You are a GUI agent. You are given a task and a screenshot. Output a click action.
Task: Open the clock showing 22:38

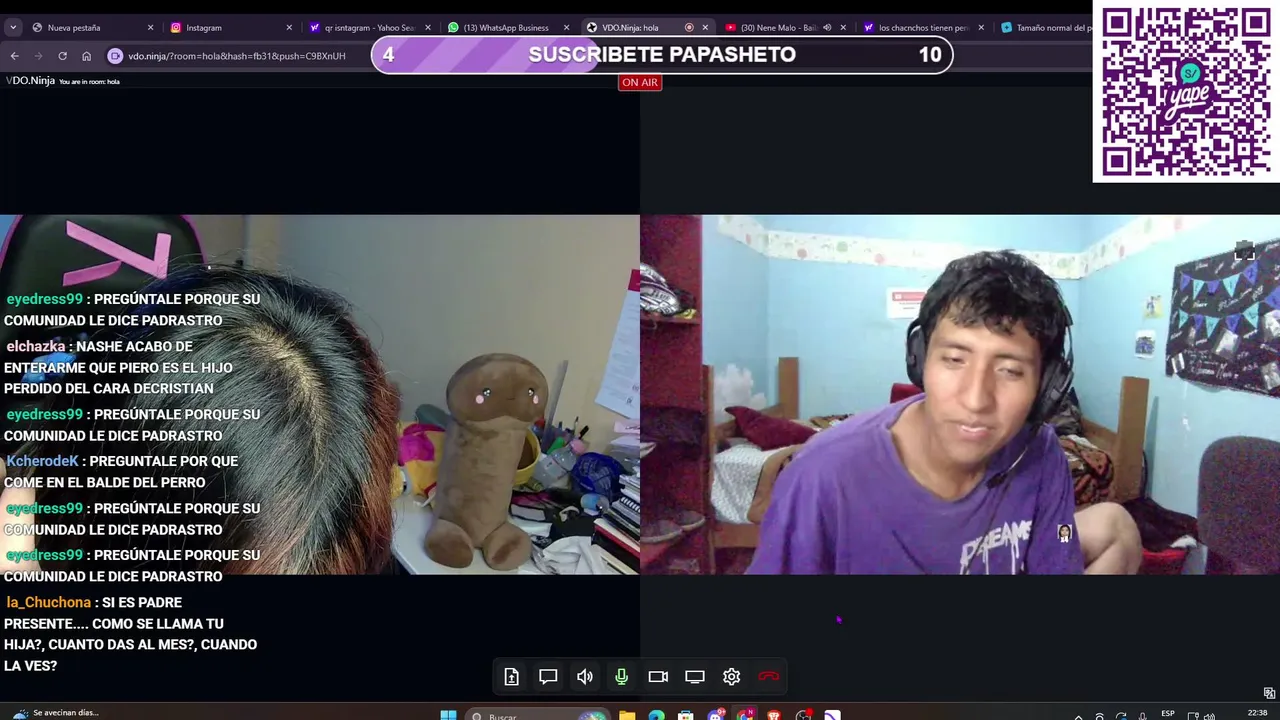click(1257, 713)
